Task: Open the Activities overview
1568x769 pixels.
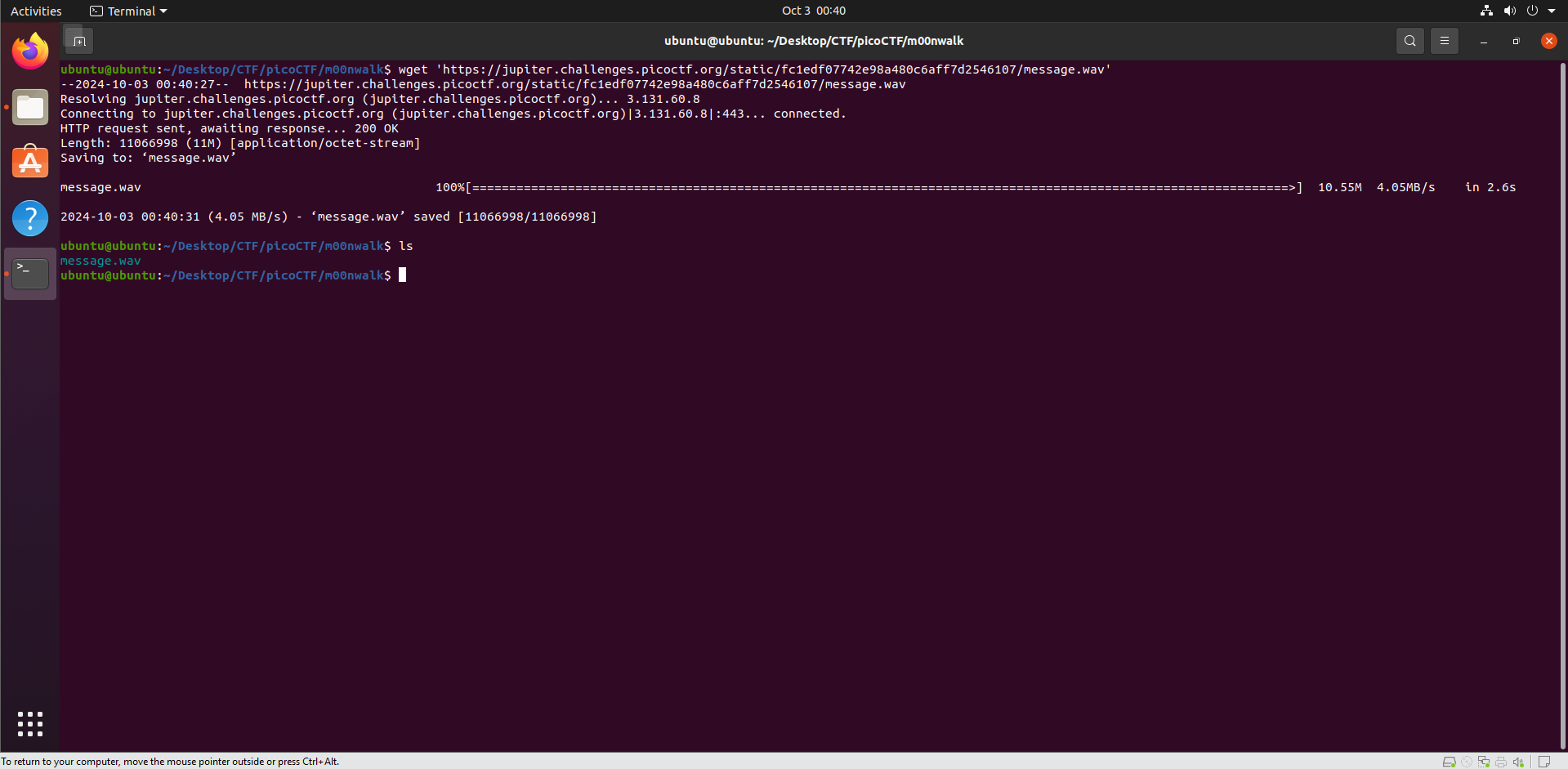Action: tap(36, 11)
